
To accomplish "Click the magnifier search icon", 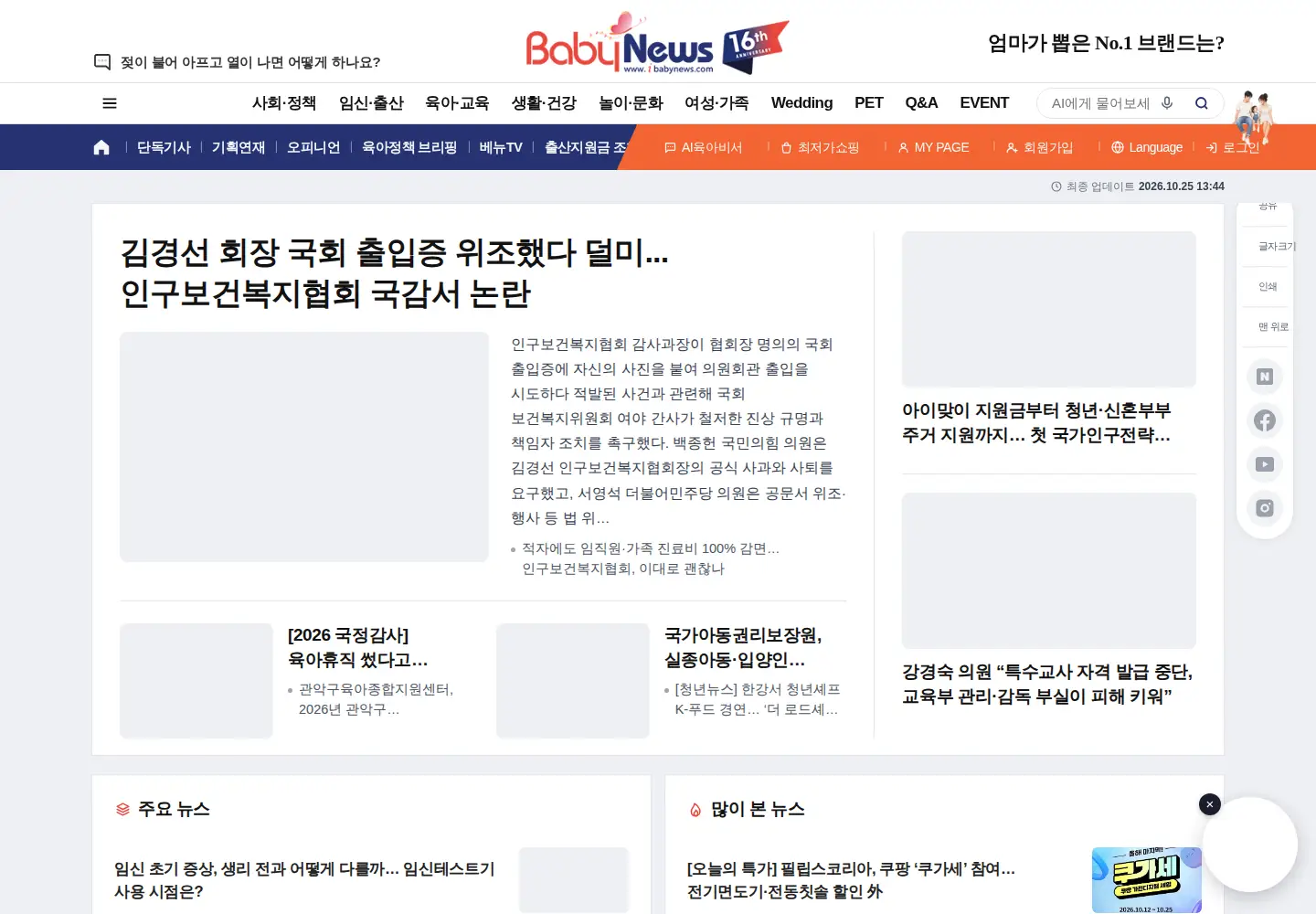I will pos(1202,103).
